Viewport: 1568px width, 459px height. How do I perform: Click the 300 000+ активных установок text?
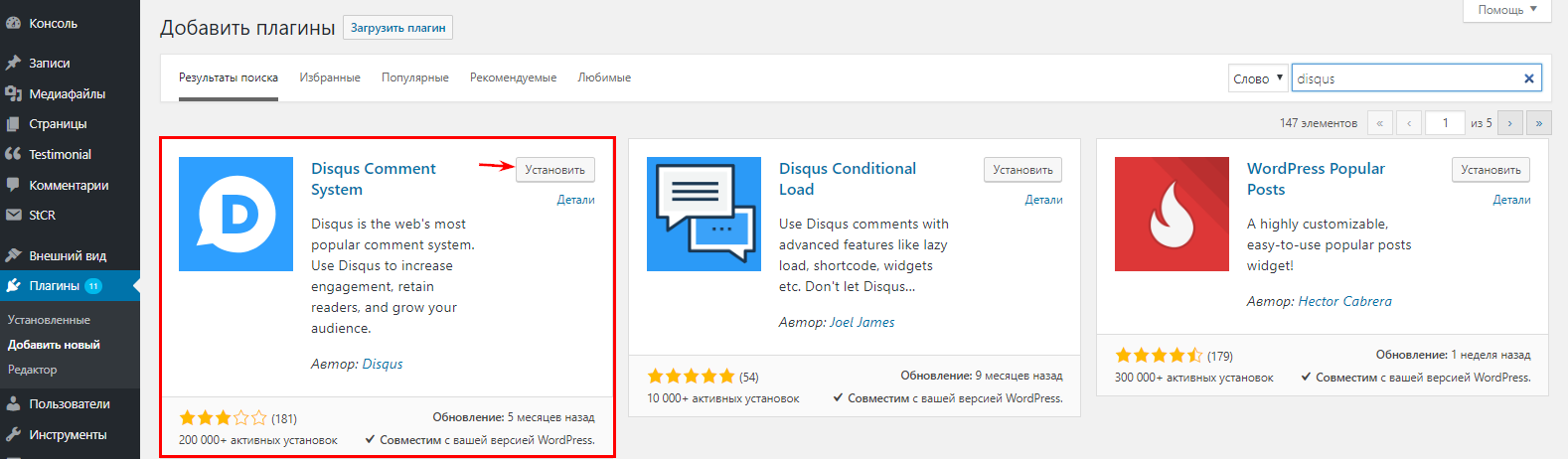1193,378
